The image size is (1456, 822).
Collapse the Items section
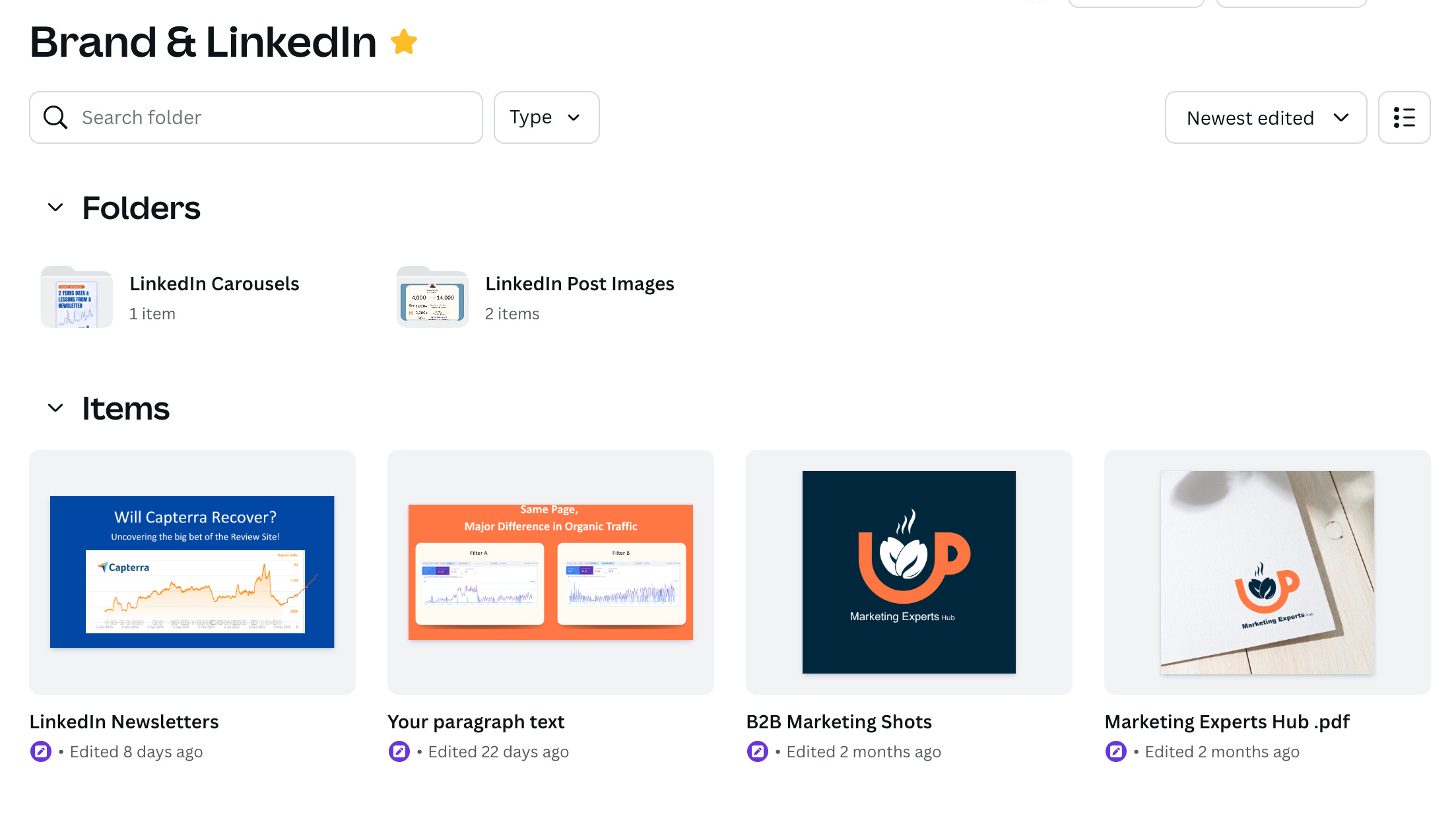55,408
